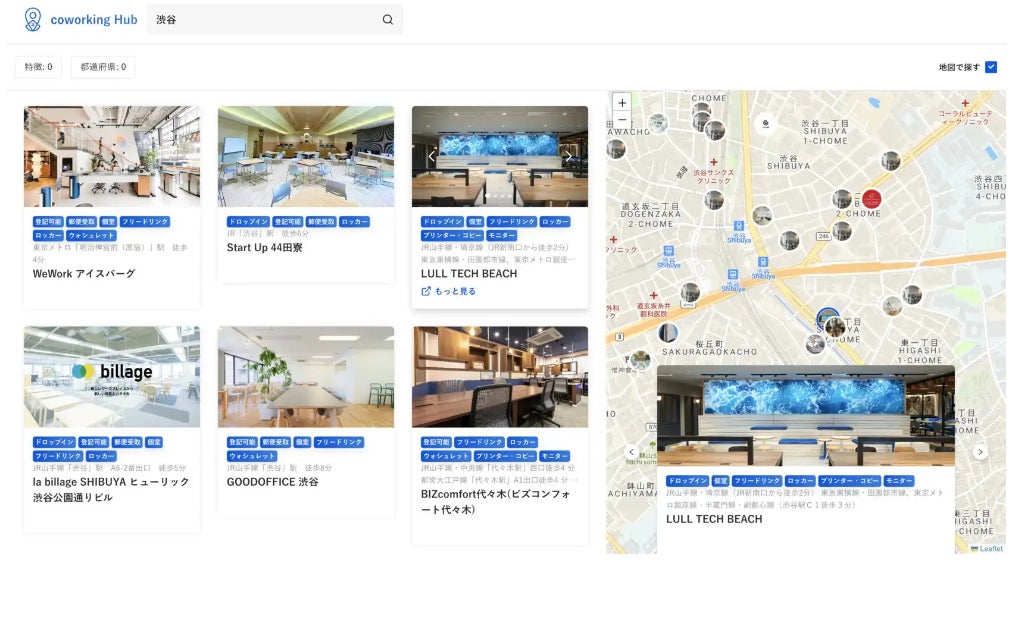Click the blue building marker above Sakuragaokacho label
This screenshot has height=628, width=1010.
click(x=669, y=333)
